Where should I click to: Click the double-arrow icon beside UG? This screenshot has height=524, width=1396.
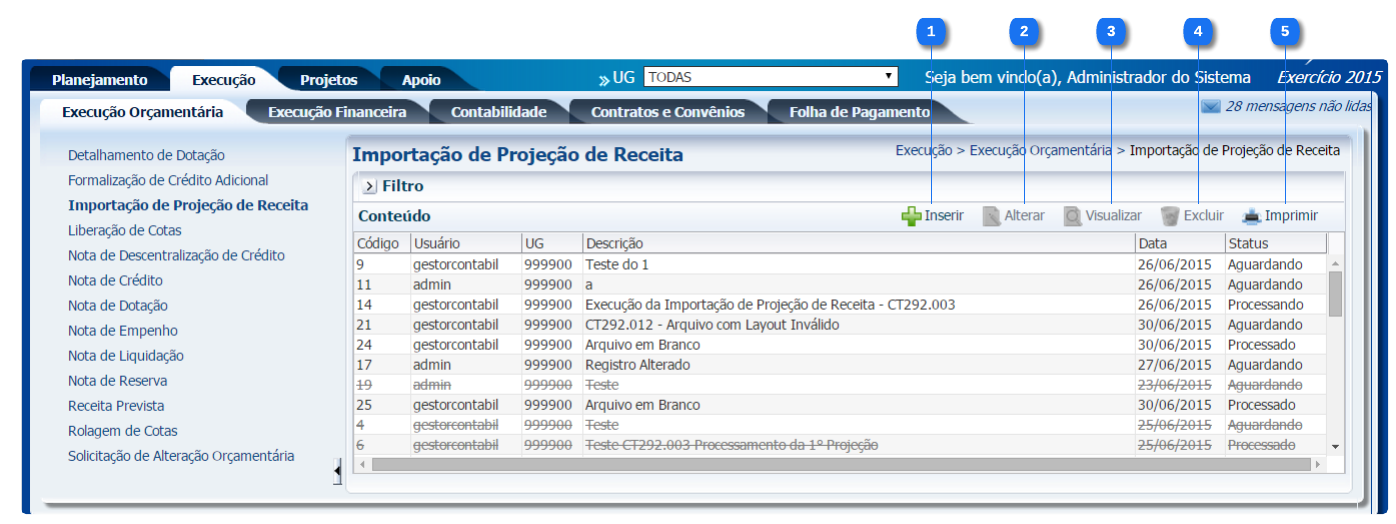[x=603, y=78]
